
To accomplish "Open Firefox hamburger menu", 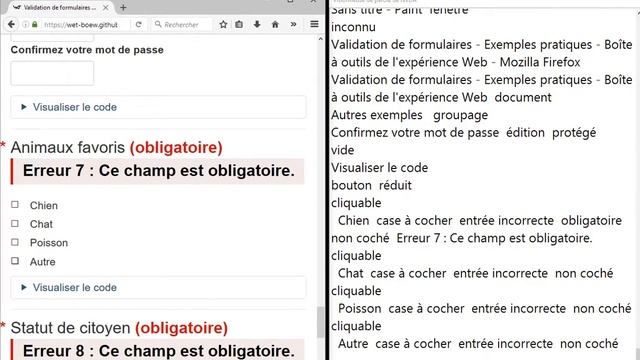I will coord(314,24).
